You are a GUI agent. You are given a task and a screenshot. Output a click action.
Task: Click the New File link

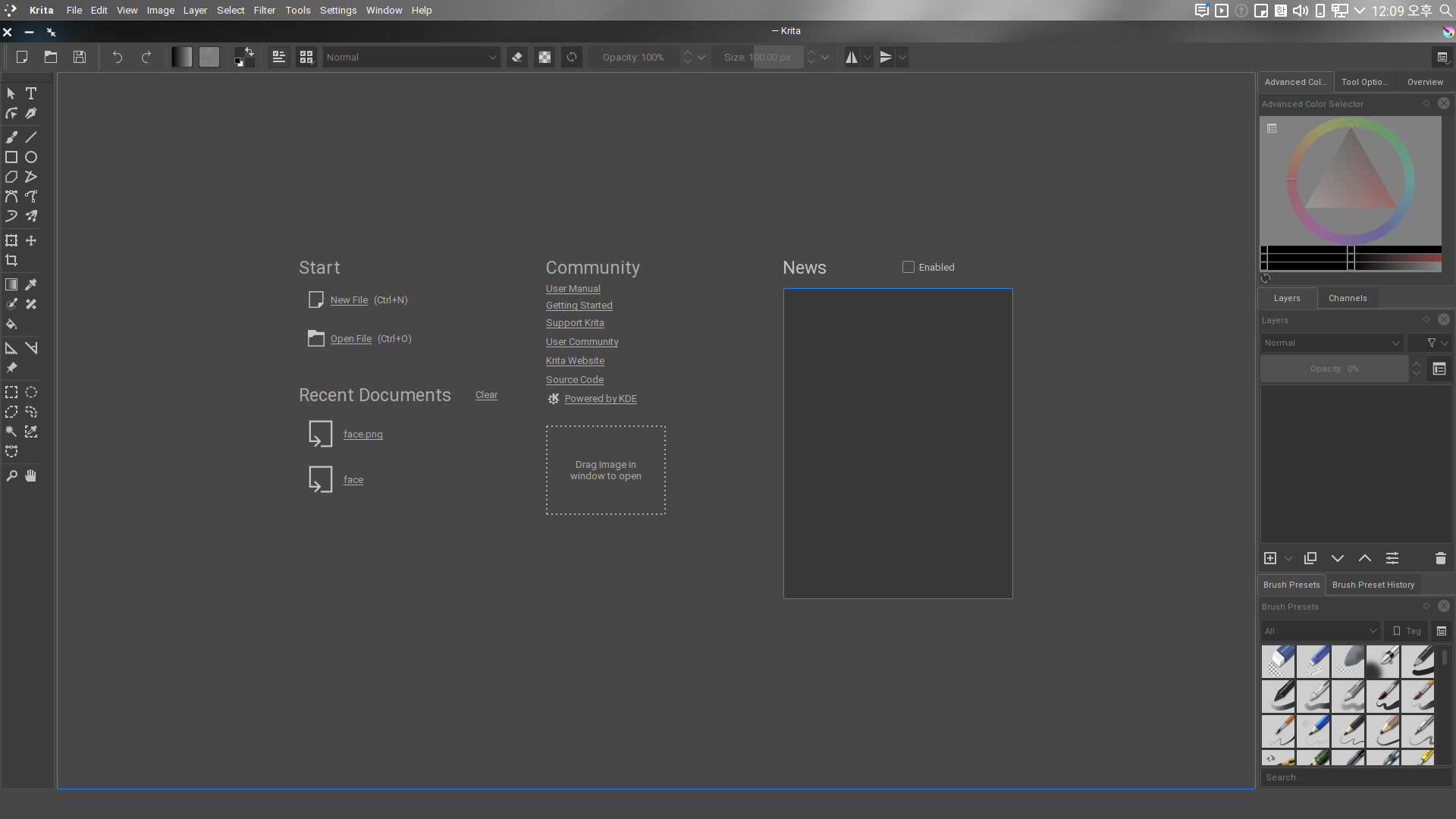coord(349,300)
